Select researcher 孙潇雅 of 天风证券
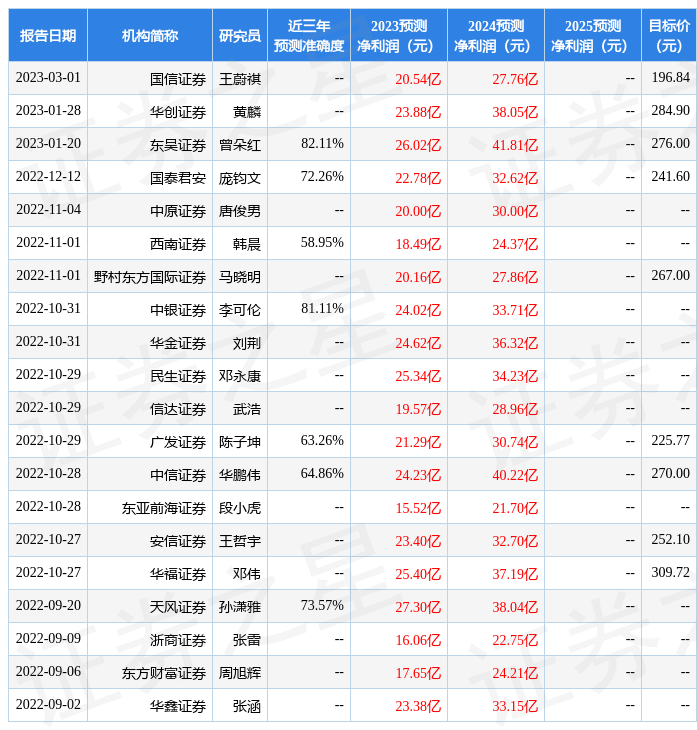697x730 pixels. (x=240, y=607)
